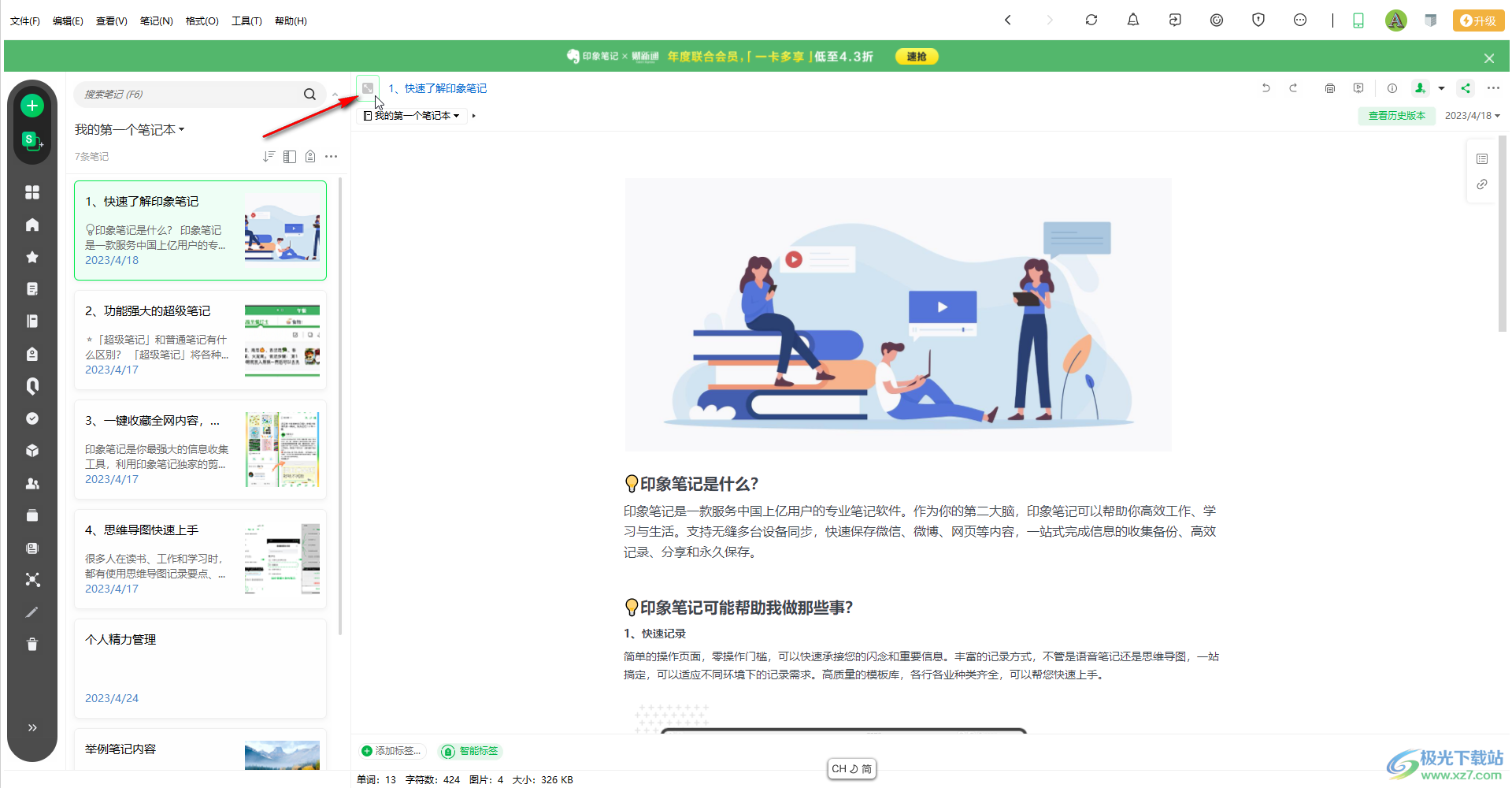1512x788 pixels.
Task: Click the green new note plus button
Action: click(32, 106)
